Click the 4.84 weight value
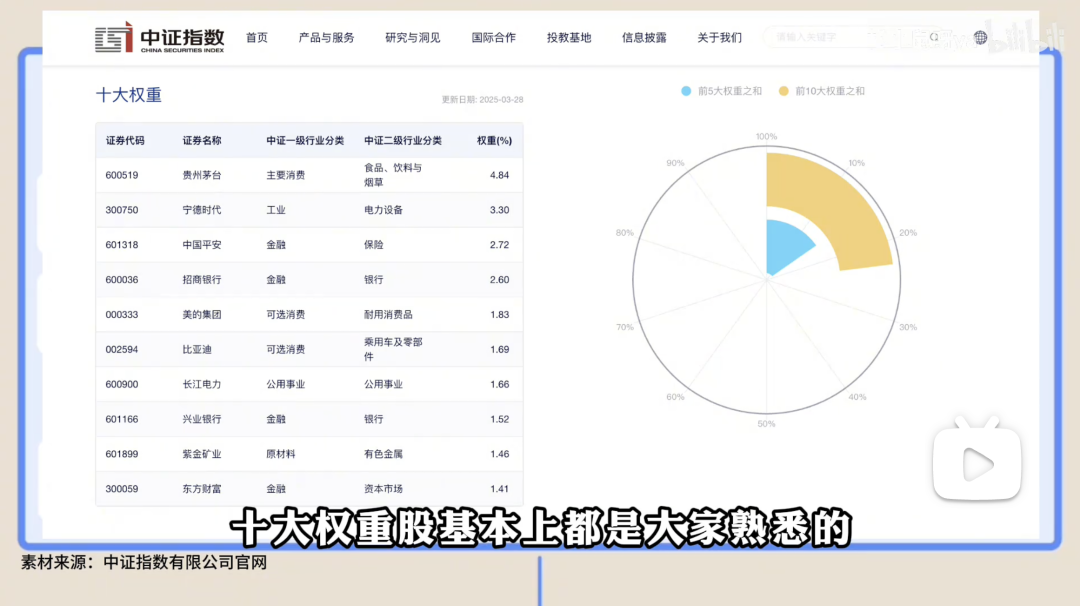1080x606 pixels. 499,175
